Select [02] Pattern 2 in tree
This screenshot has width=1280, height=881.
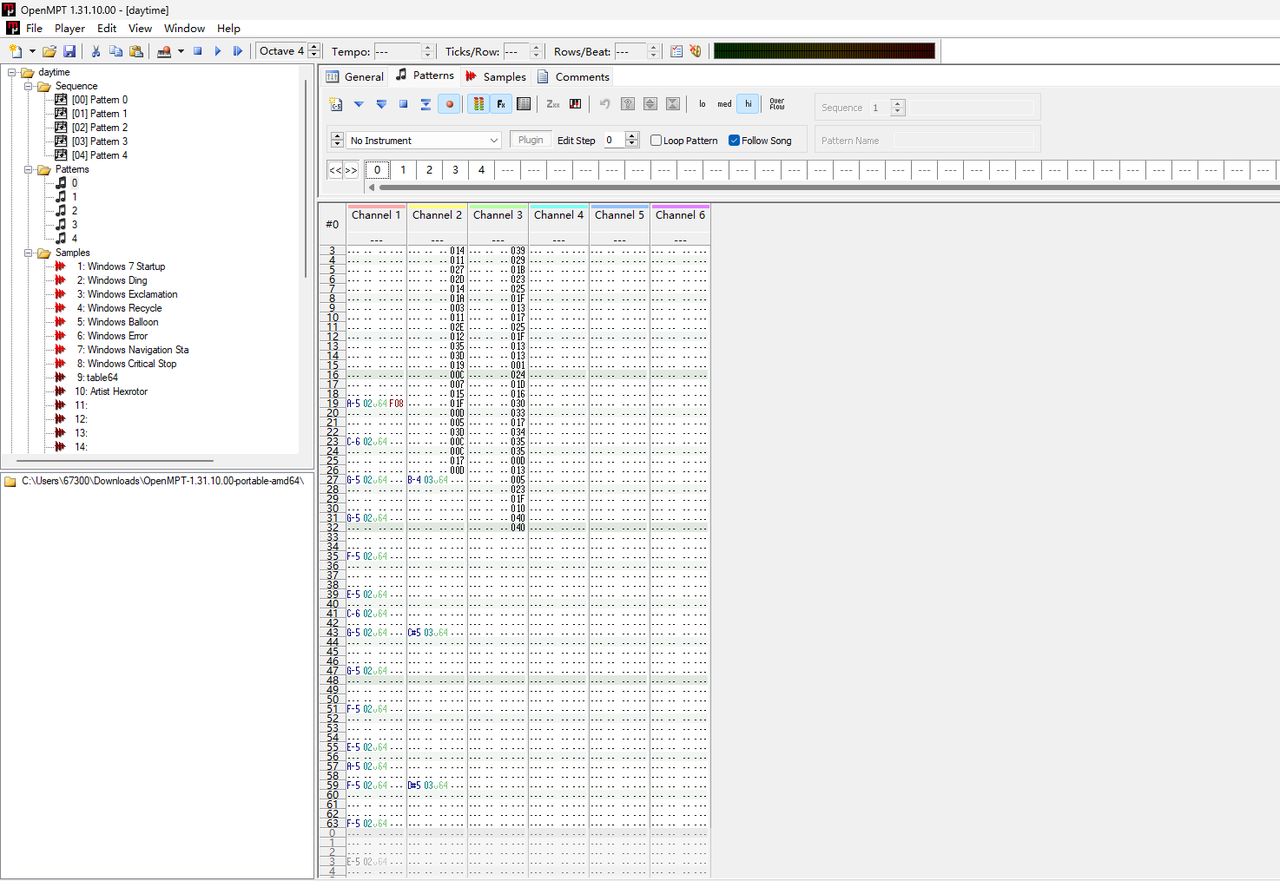click(99, 128)
